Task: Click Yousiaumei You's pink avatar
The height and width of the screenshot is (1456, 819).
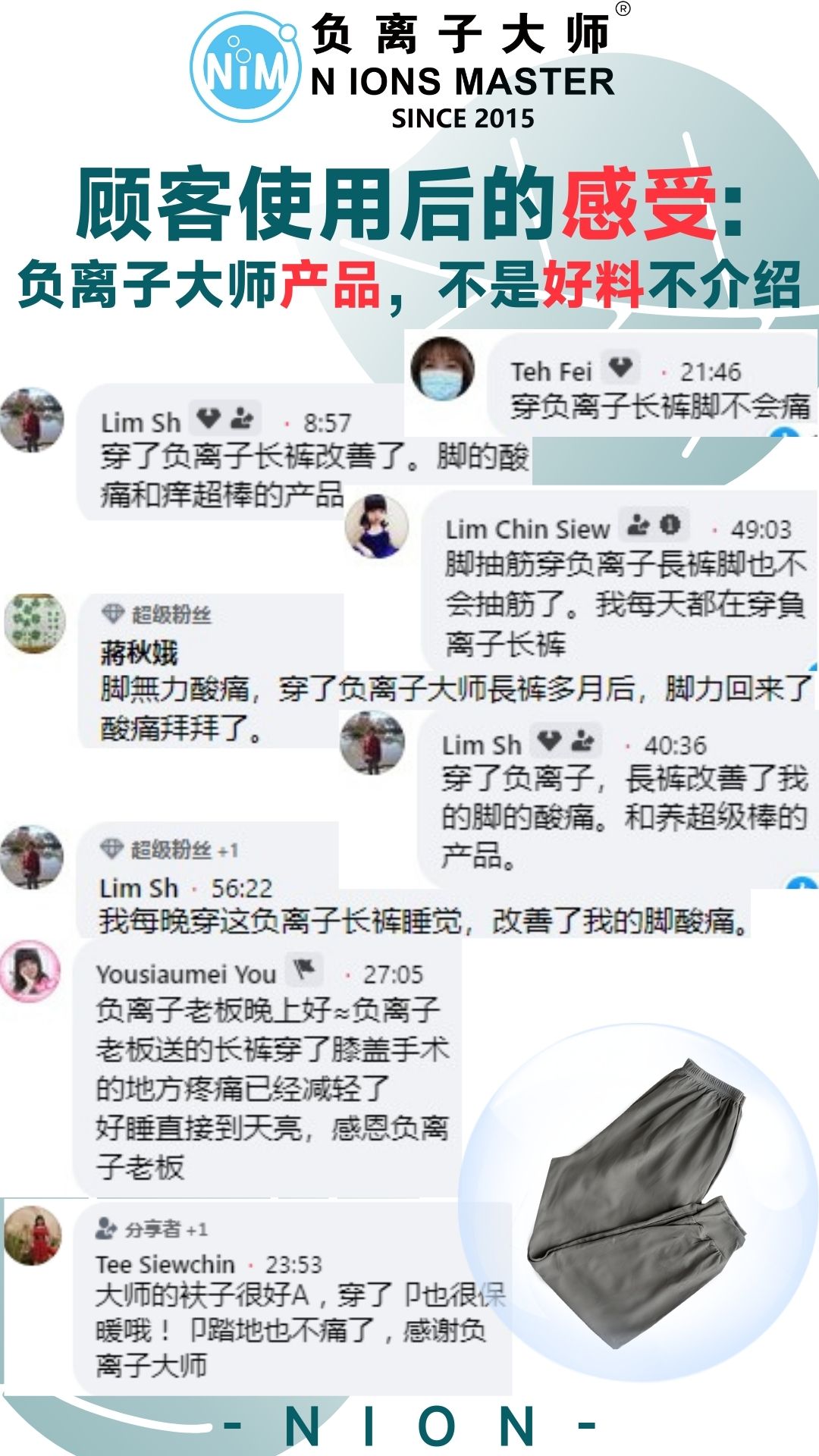Action: 31,971
